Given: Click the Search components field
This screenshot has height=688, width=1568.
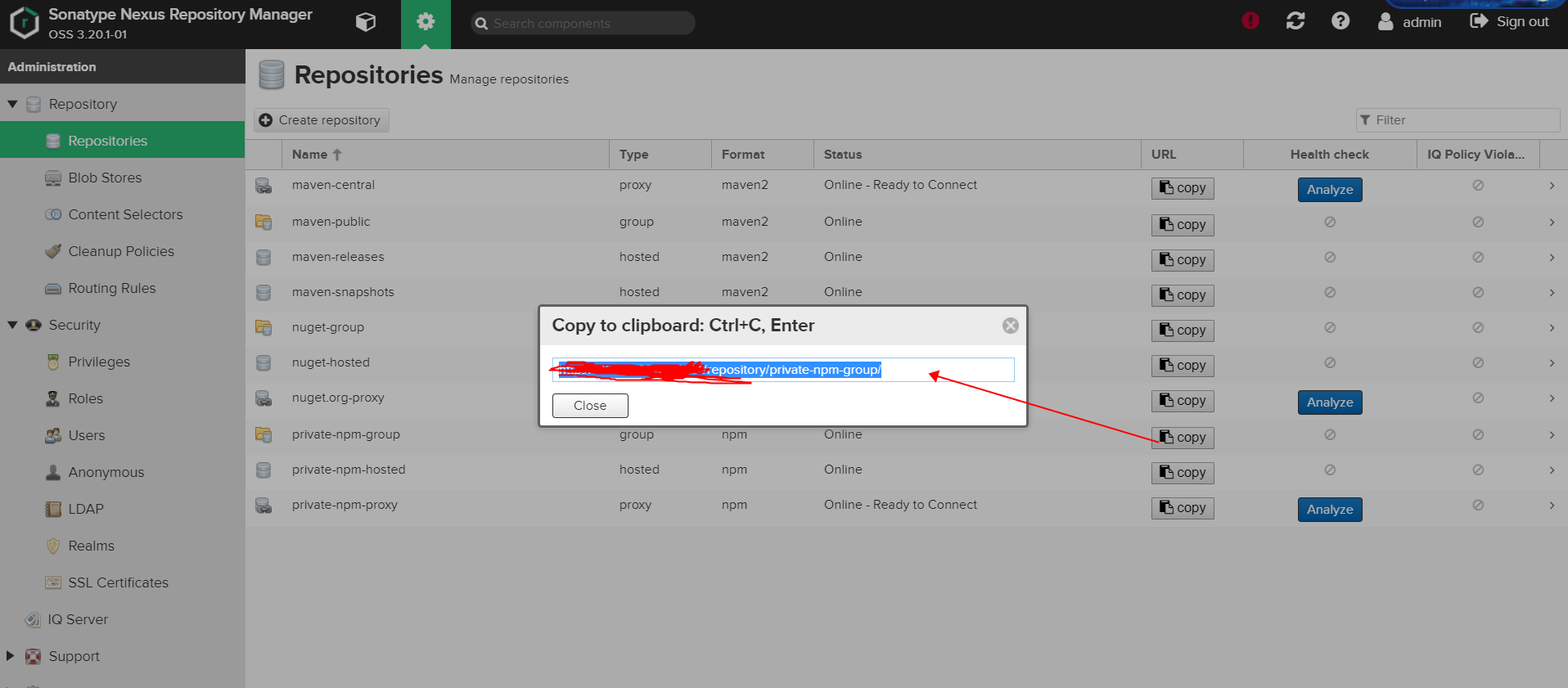Looking at the screenshot, I should pos(583,23).
